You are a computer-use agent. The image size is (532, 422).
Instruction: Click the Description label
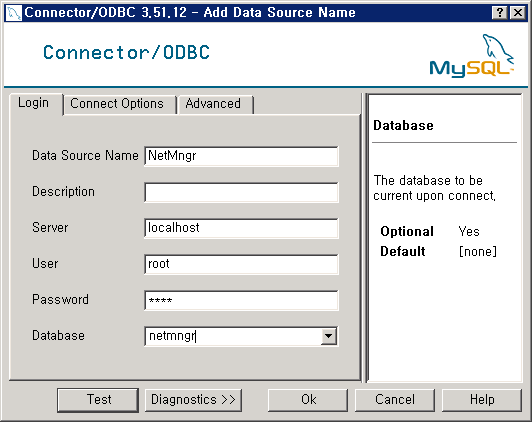click(63, 192)
